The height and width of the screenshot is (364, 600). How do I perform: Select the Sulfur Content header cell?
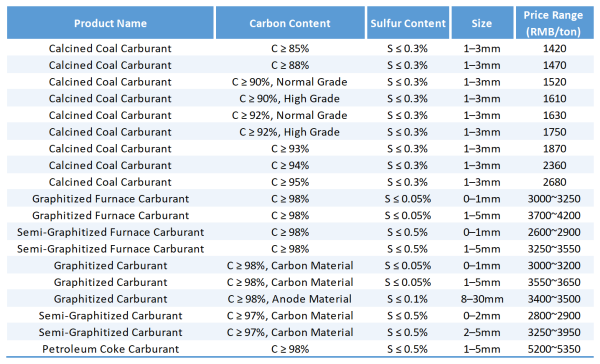click(x=408, y=23)
